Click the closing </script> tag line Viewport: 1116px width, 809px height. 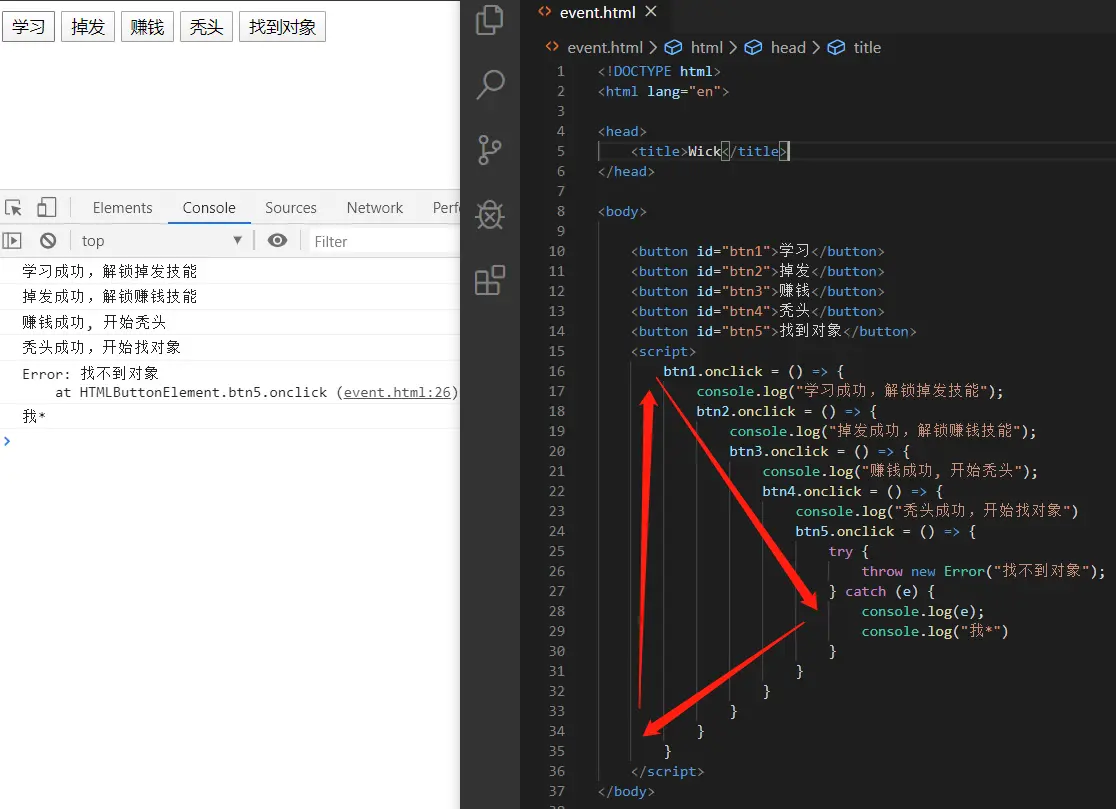(667, 771)
